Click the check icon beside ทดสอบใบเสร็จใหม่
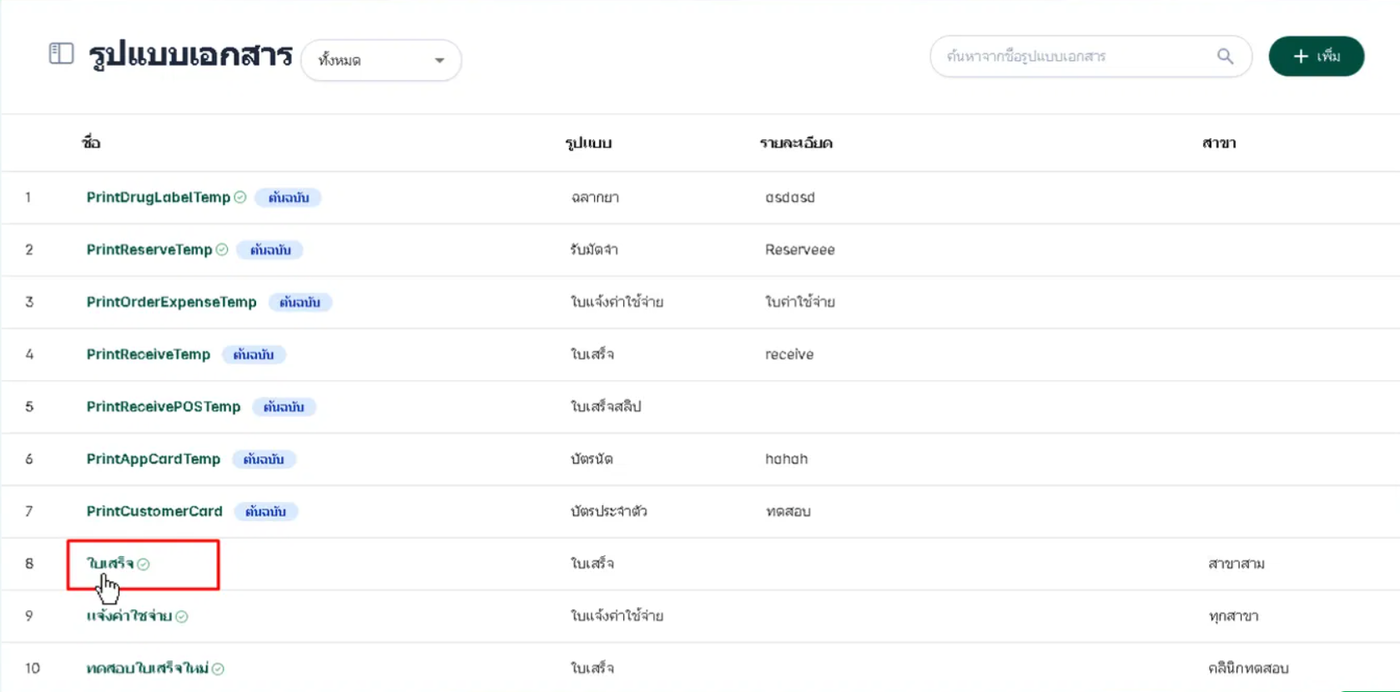The image size is (1400, 692). pyautogui.click(x=218, y=668)
